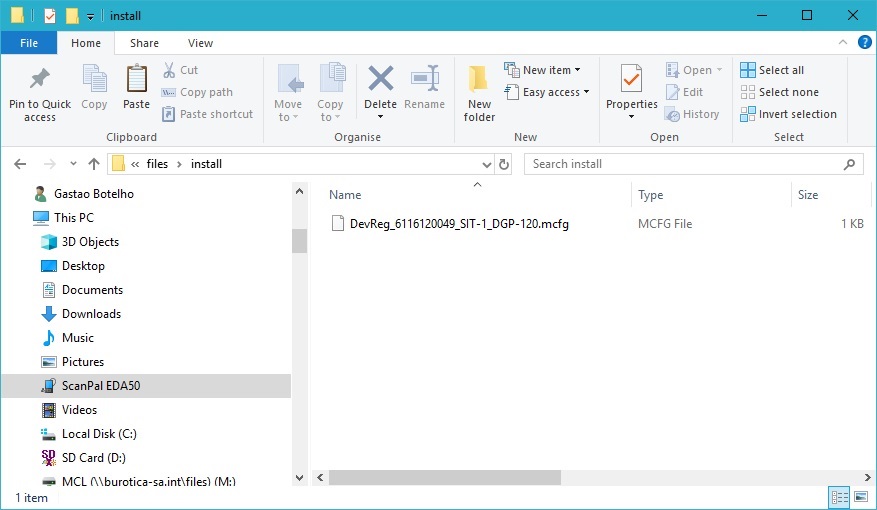Click Invert selection in the ribbon

(788, 114)
